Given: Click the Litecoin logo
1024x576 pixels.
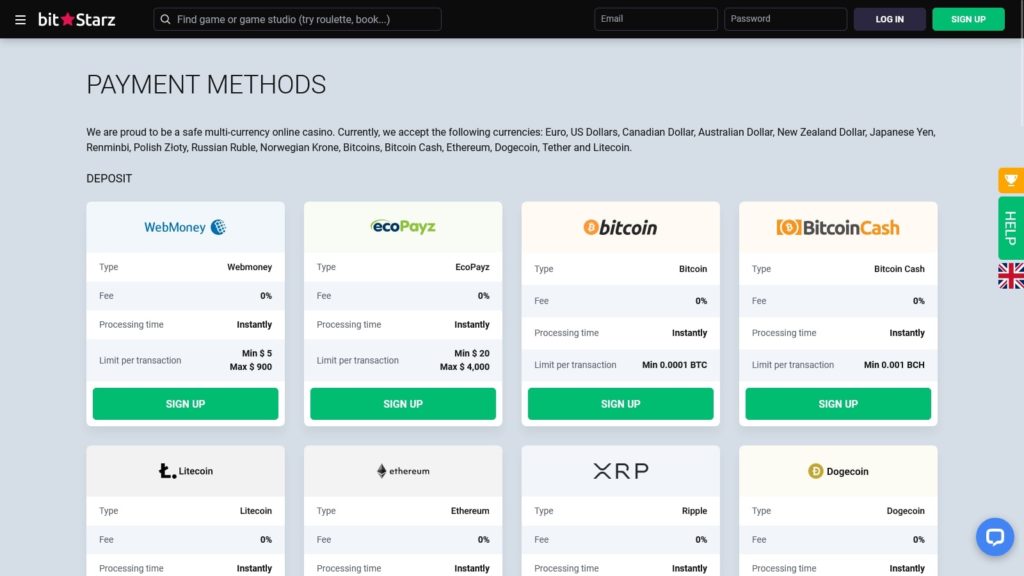Looking at the screenshot, I should click(x=185, y=471).
